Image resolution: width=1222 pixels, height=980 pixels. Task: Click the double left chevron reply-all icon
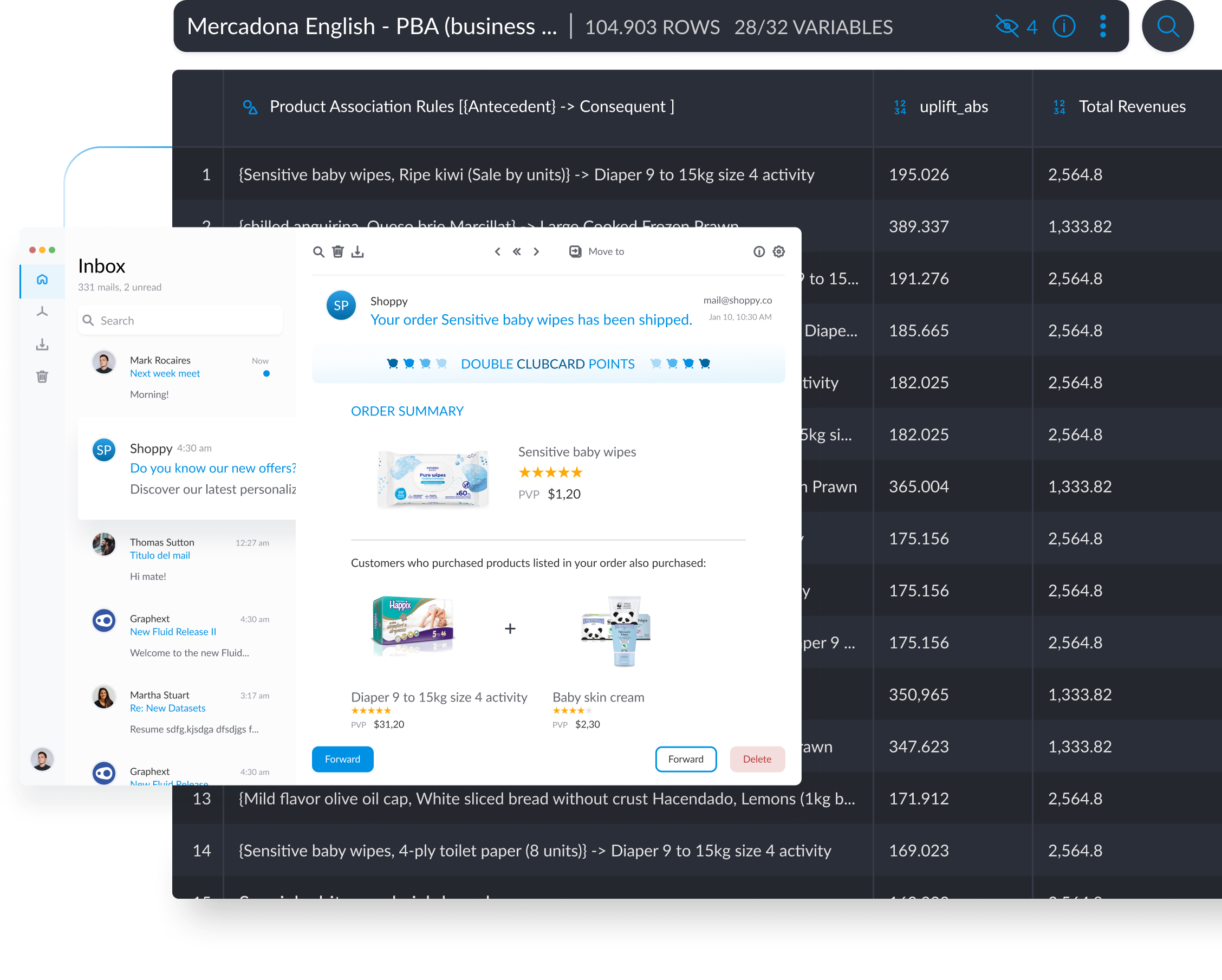pos(516,252)
